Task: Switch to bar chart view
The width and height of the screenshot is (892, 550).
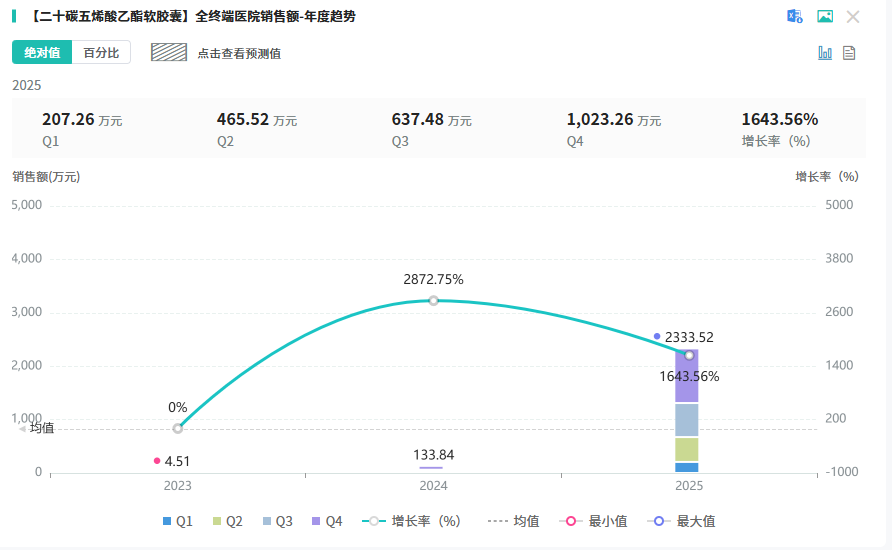Action: point(825,53)
